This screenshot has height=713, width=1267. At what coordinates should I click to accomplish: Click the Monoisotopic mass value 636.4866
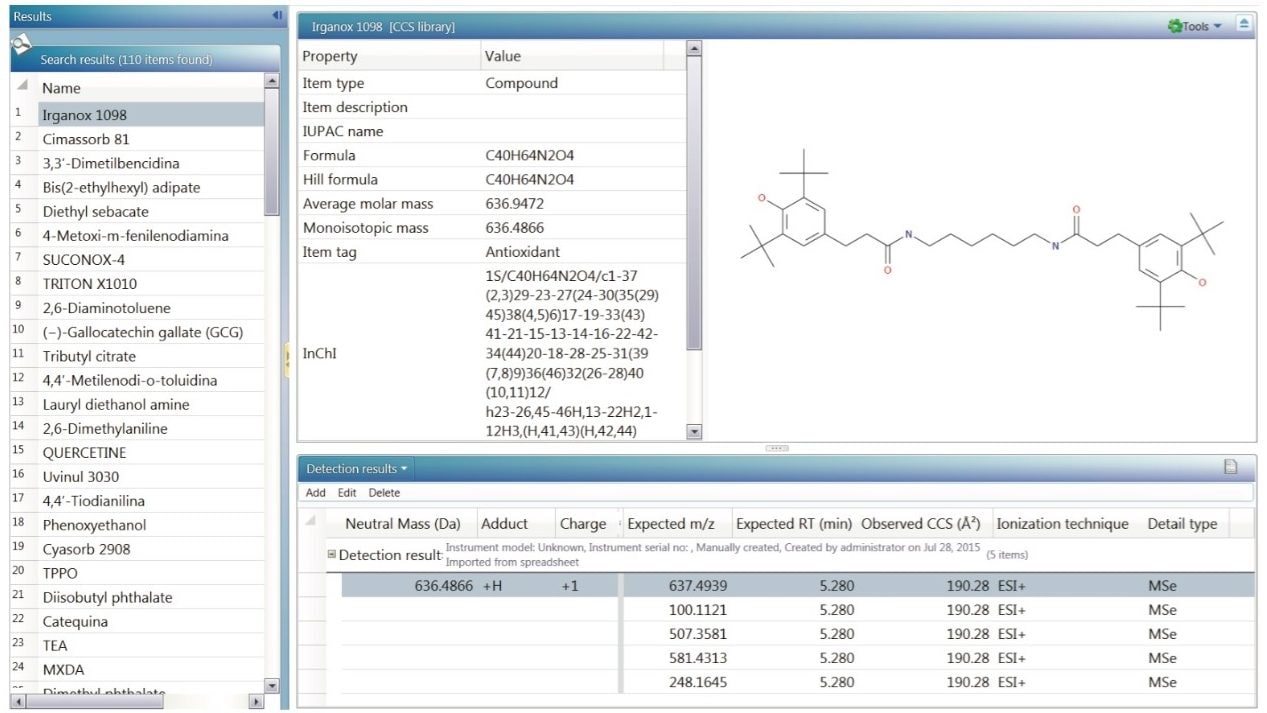pos(513,228)
